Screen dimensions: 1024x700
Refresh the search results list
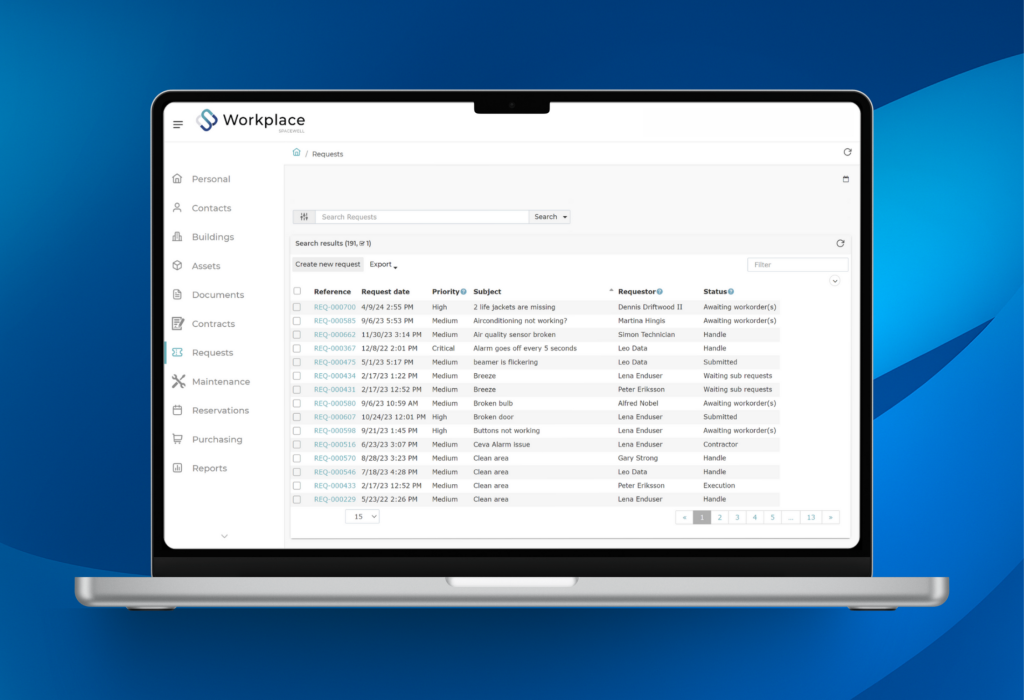pos(840,243)
